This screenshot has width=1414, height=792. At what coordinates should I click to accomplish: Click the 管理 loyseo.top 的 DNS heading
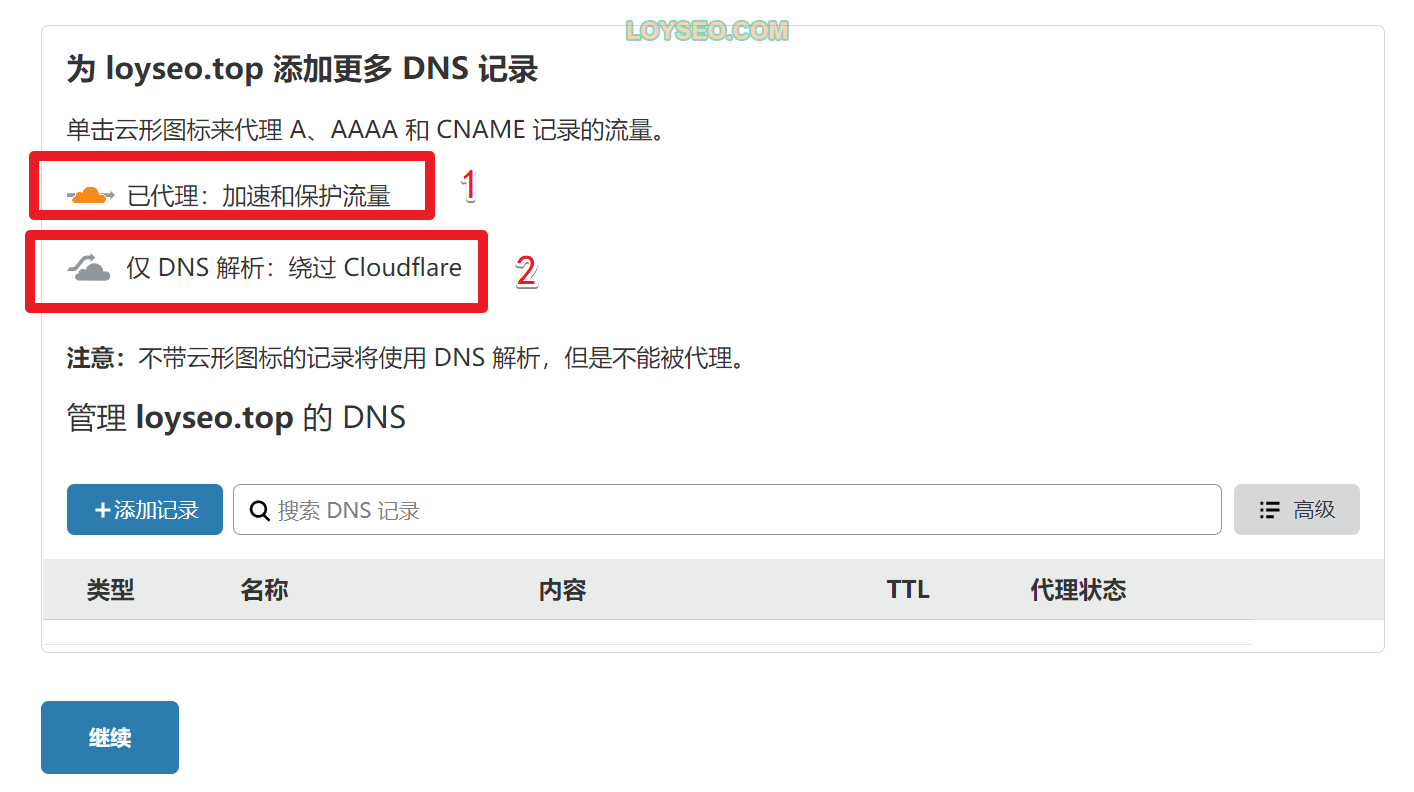click(236, 417)
